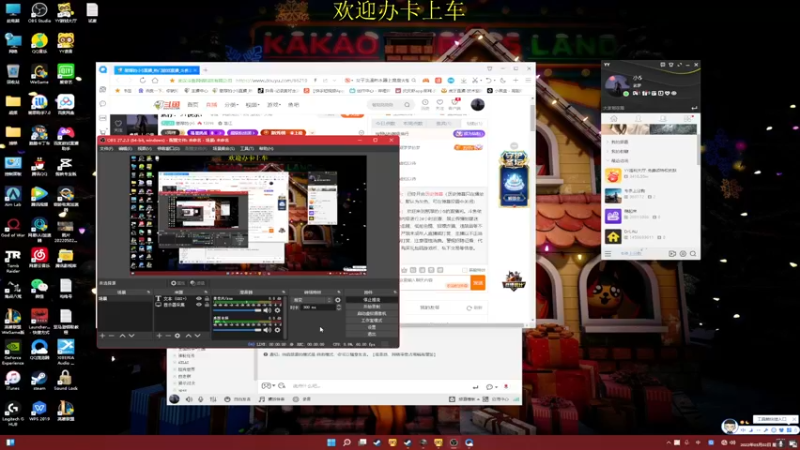Open the OBS transition type dropdown

click(312, 300)
